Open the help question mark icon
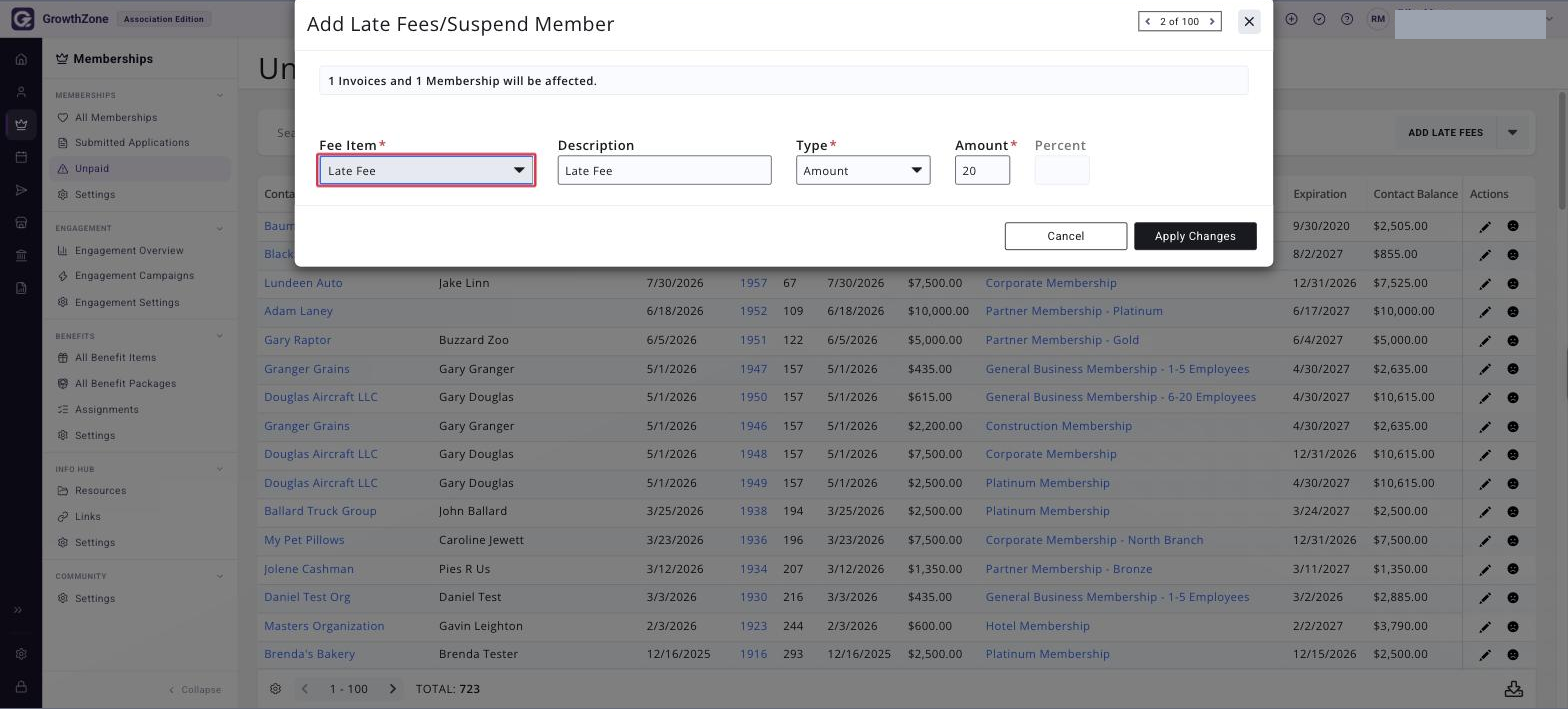Screen dimensions: 1568x709 click(1347, 19)
